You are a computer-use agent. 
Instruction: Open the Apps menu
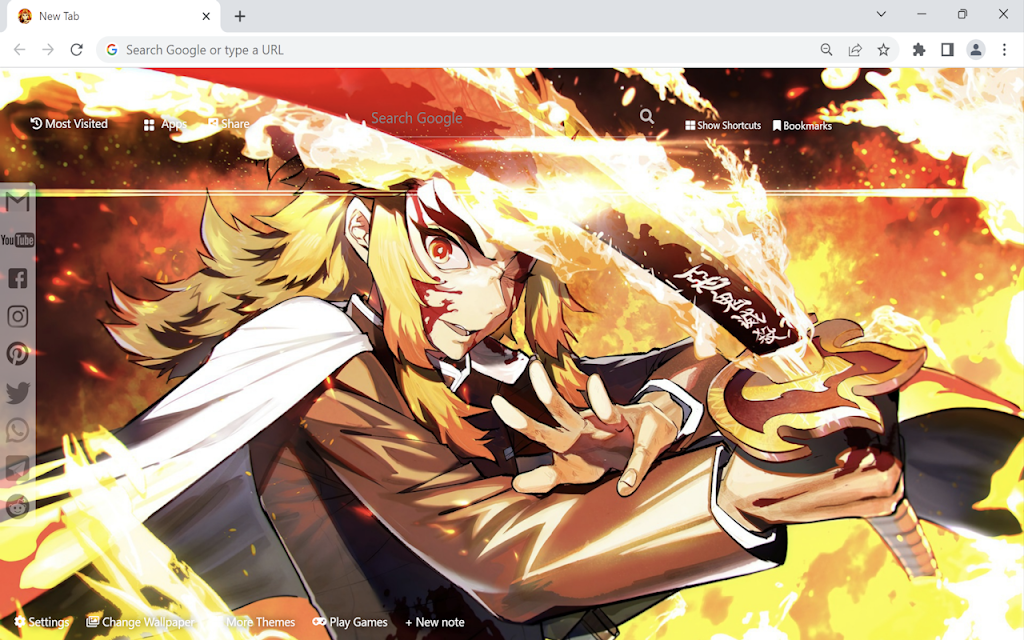point(165,124)
